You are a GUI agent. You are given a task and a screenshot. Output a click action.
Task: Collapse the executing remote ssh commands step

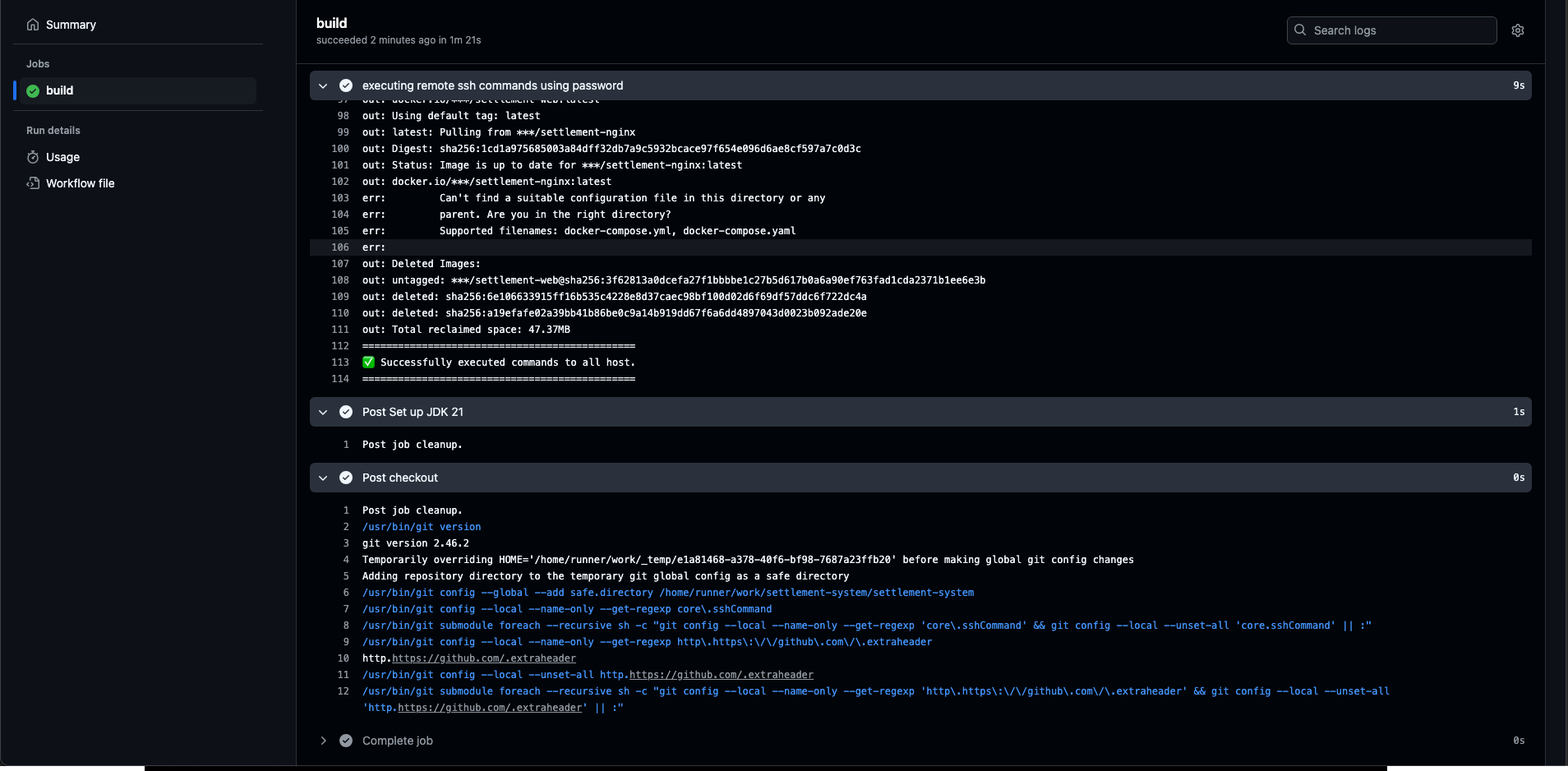(323, 85)
